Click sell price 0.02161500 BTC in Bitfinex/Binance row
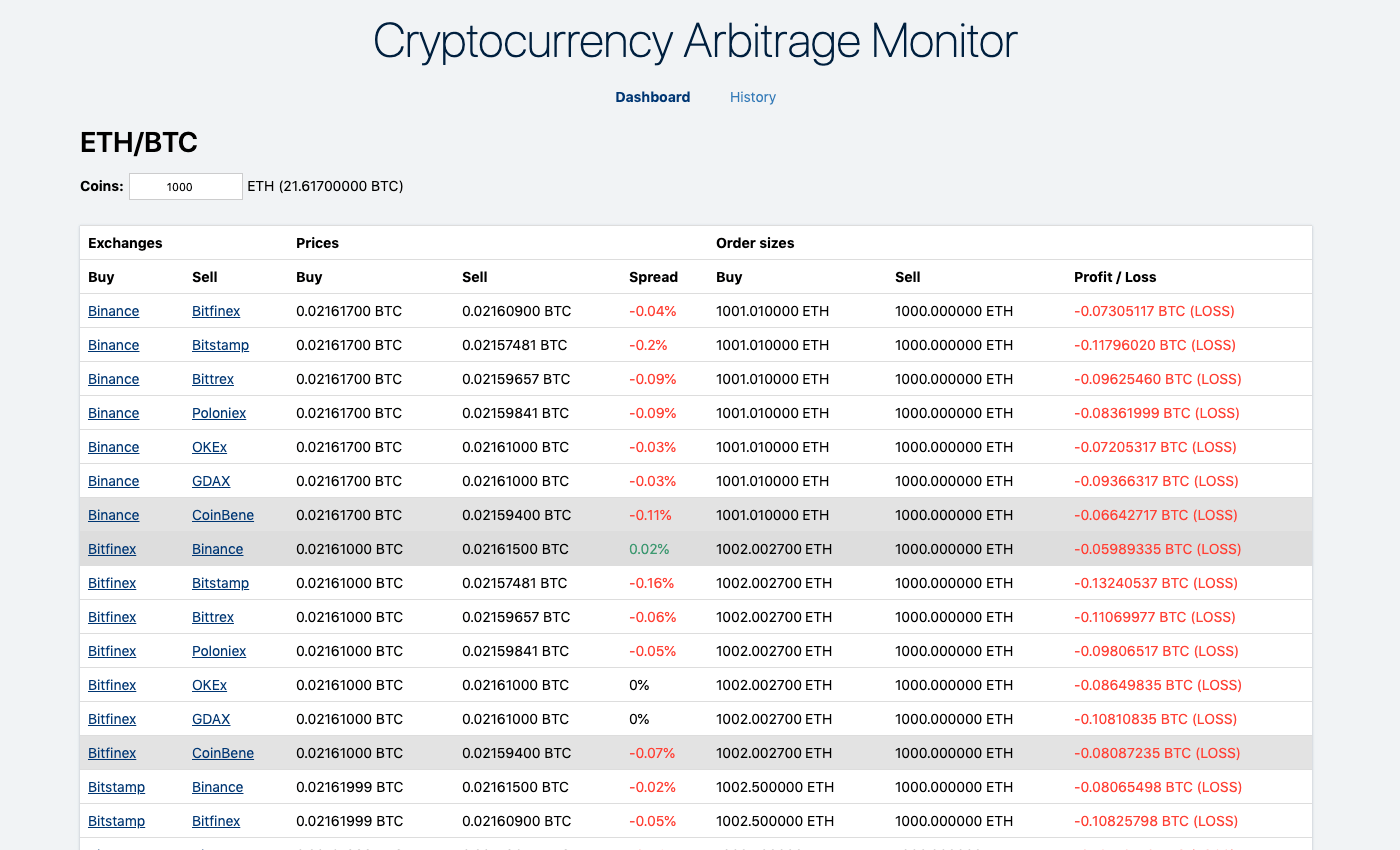Screen dimensions: 1400x850 pos(515,549)
